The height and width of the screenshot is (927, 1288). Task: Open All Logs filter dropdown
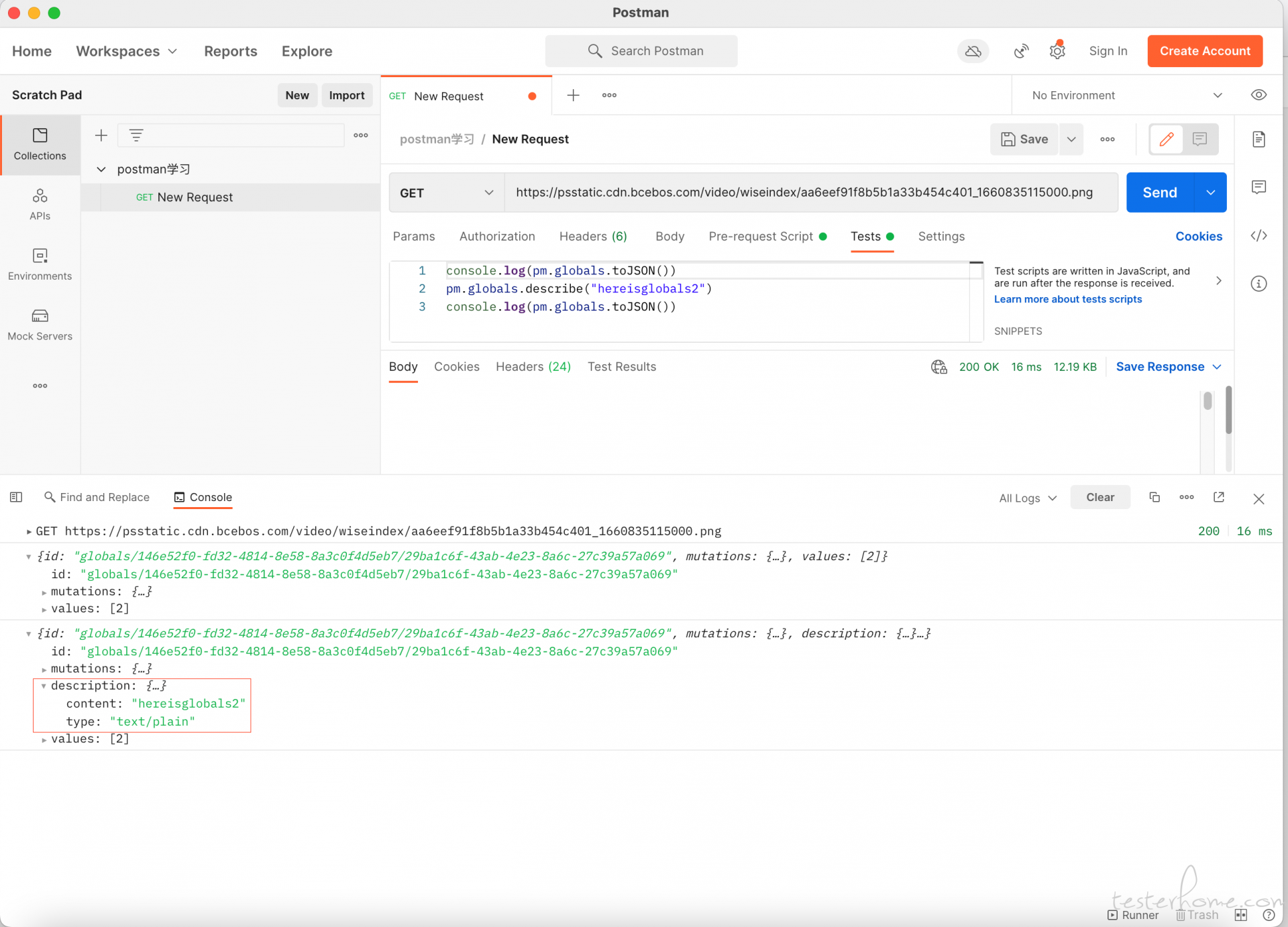(x=1027, y=498)
